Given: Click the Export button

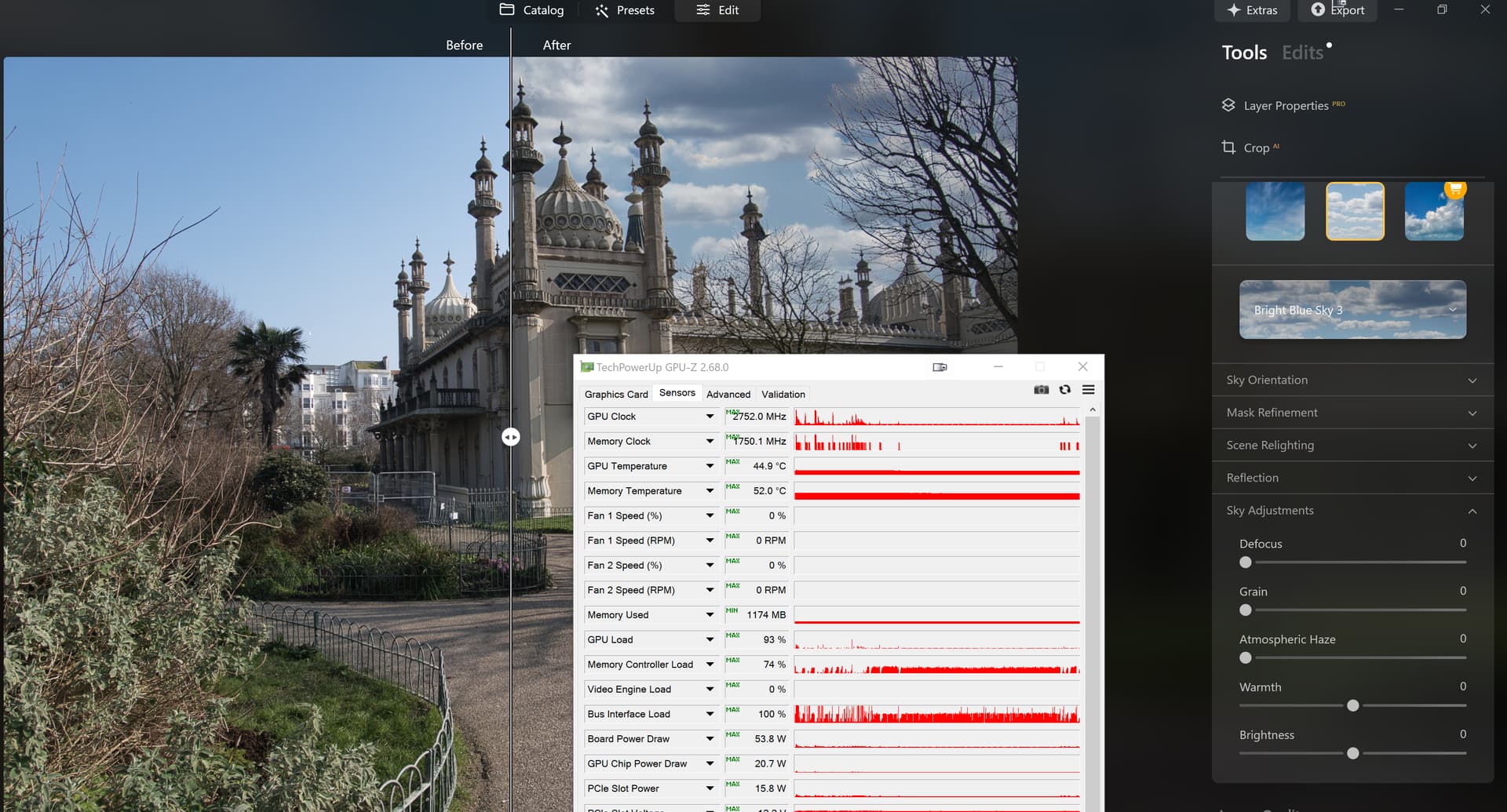Looking at the screenshot, I should click(x=1338, y=10).
